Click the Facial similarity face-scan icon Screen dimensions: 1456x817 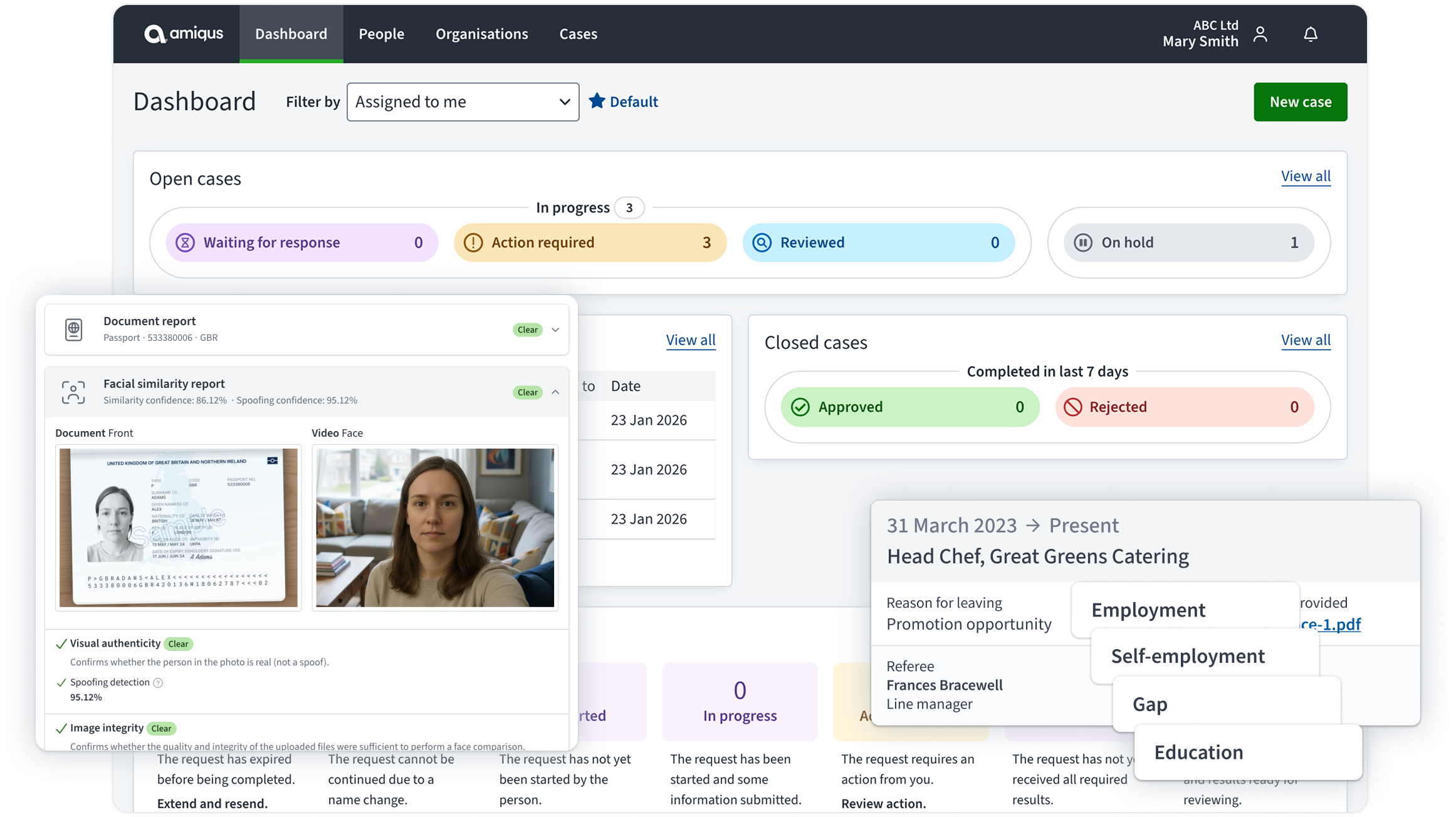[x=73, y=392]
